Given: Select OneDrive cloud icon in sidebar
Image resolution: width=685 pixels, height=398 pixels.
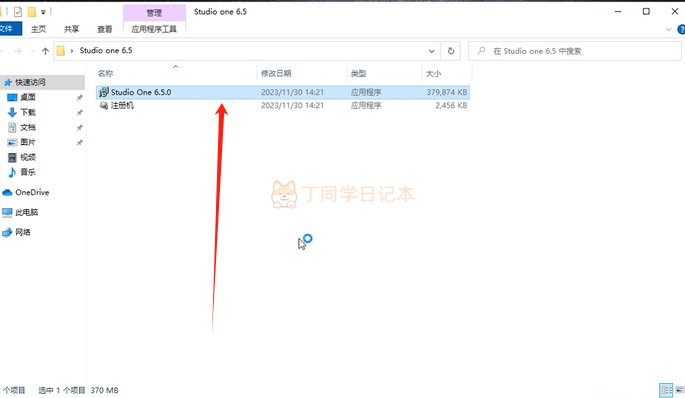Looking at the screenshot, I should click(7, 192).
